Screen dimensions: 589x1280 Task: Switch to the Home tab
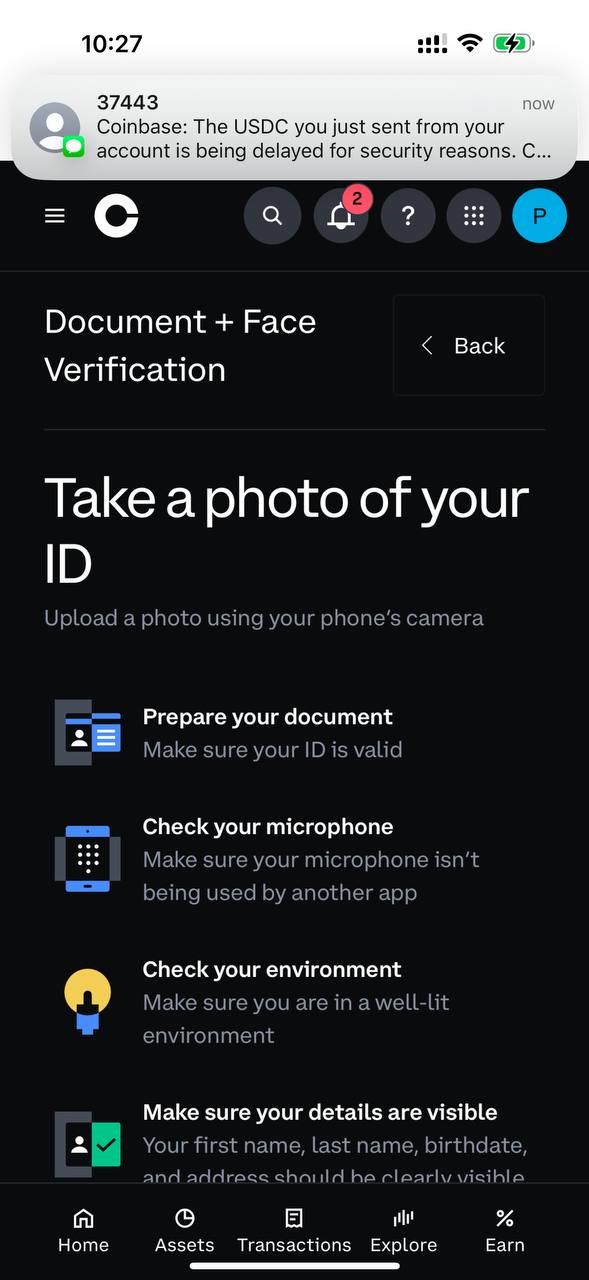[83, 1231]
